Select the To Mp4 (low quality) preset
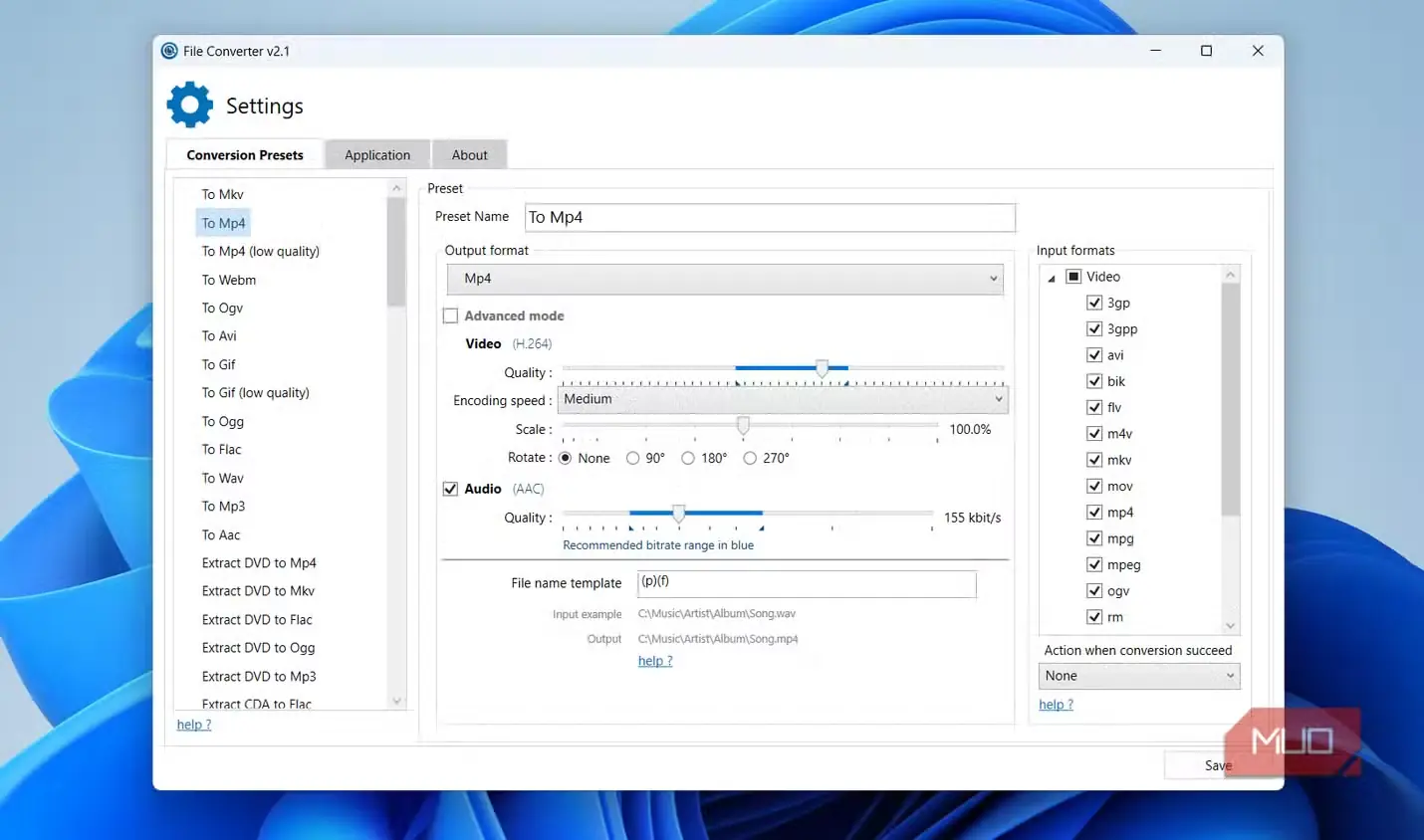This screenshot has height=840, width=1424. click(261, 251)
